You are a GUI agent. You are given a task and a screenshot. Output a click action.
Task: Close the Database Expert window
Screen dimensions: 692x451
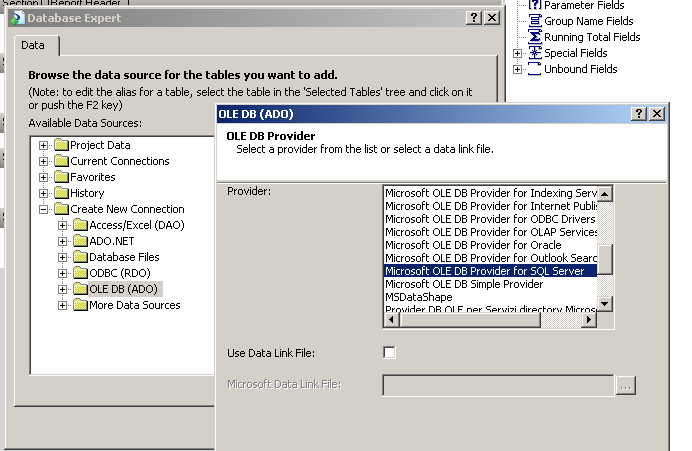click(x=492, y=18)
